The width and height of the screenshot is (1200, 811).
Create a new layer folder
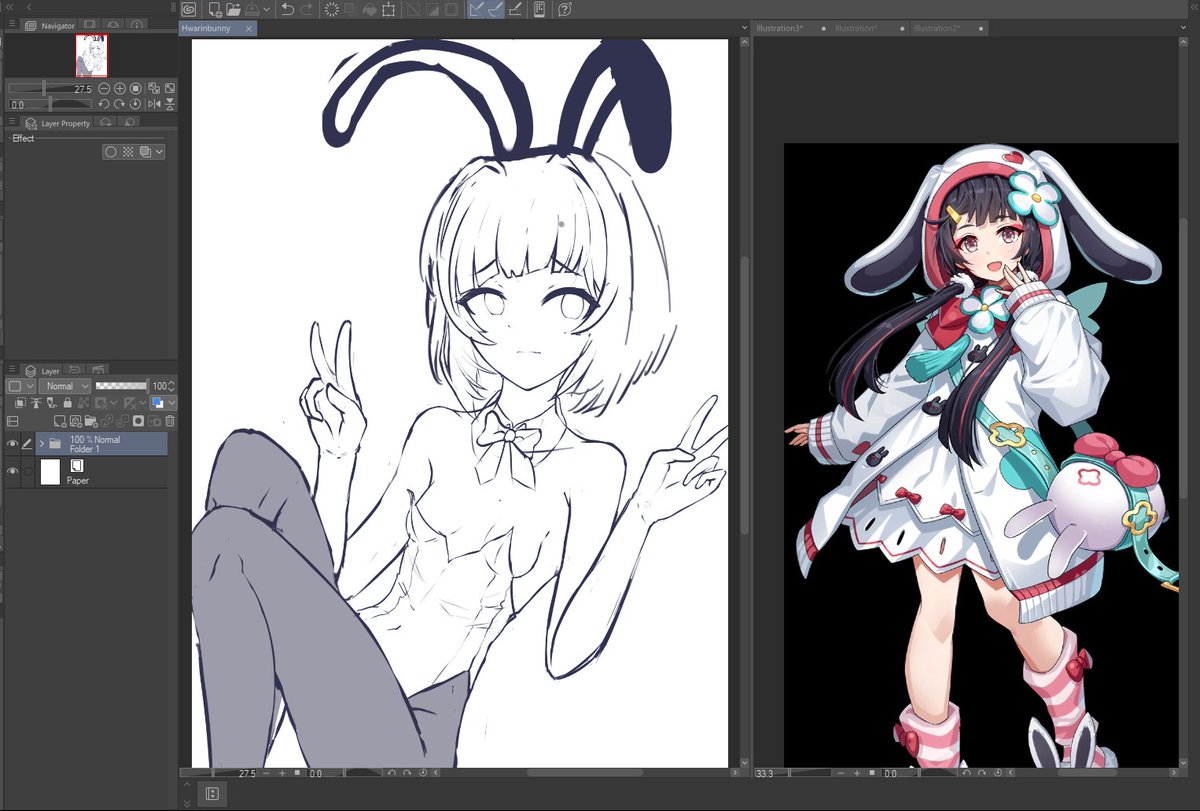click(91, 422)
